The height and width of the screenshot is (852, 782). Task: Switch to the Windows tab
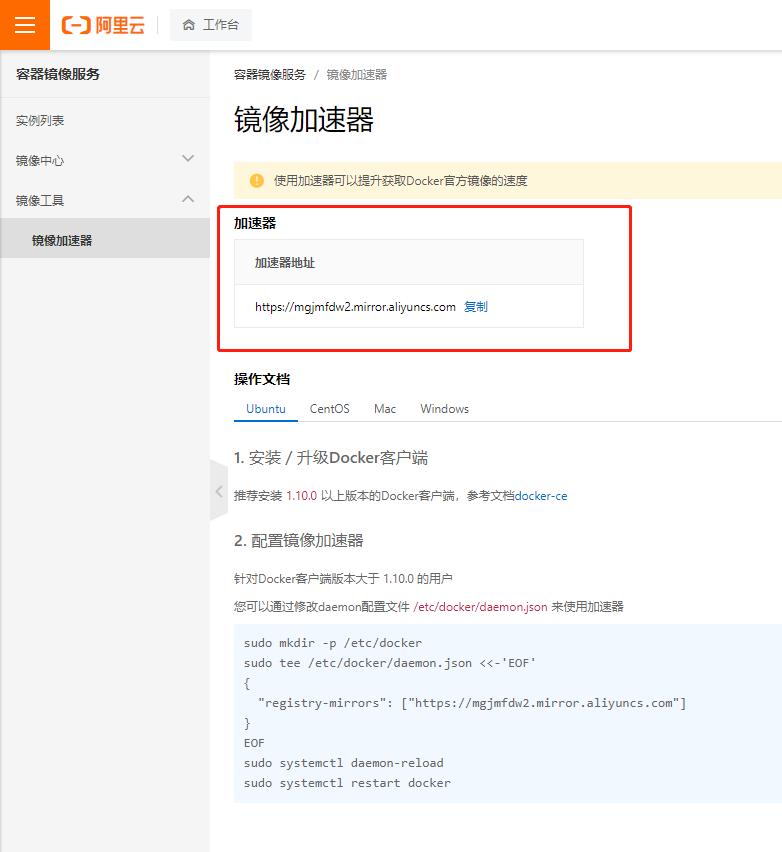[x=445, y=409]
